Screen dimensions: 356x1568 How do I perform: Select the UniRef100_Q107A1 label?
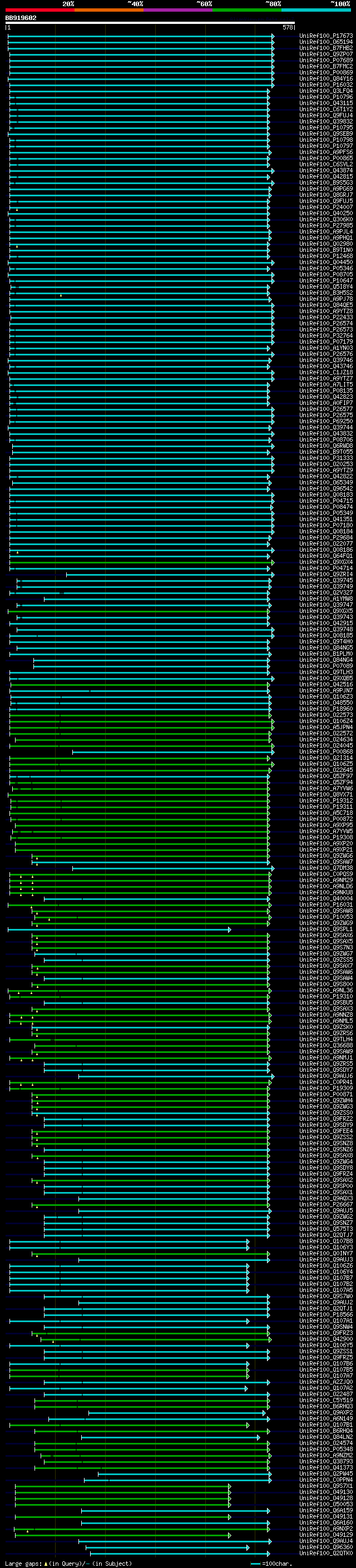(x=326, y=1320)
